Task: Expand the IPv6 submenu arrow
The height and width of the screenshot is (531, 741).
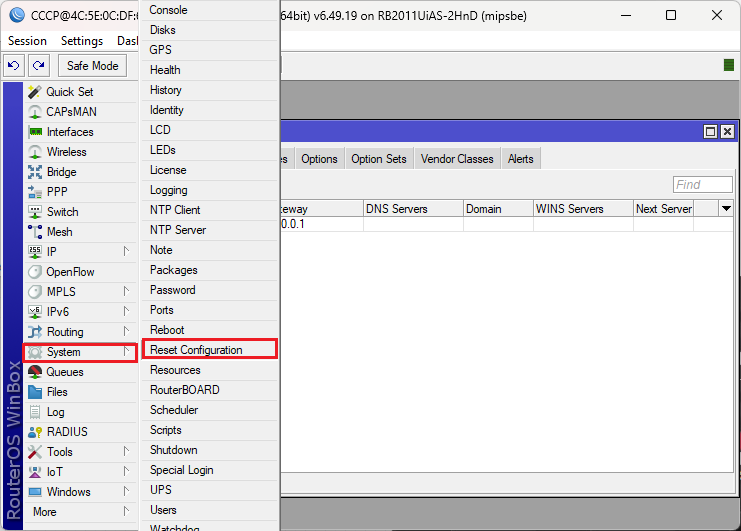Action: pyautogui.click(x=126, y=311)
